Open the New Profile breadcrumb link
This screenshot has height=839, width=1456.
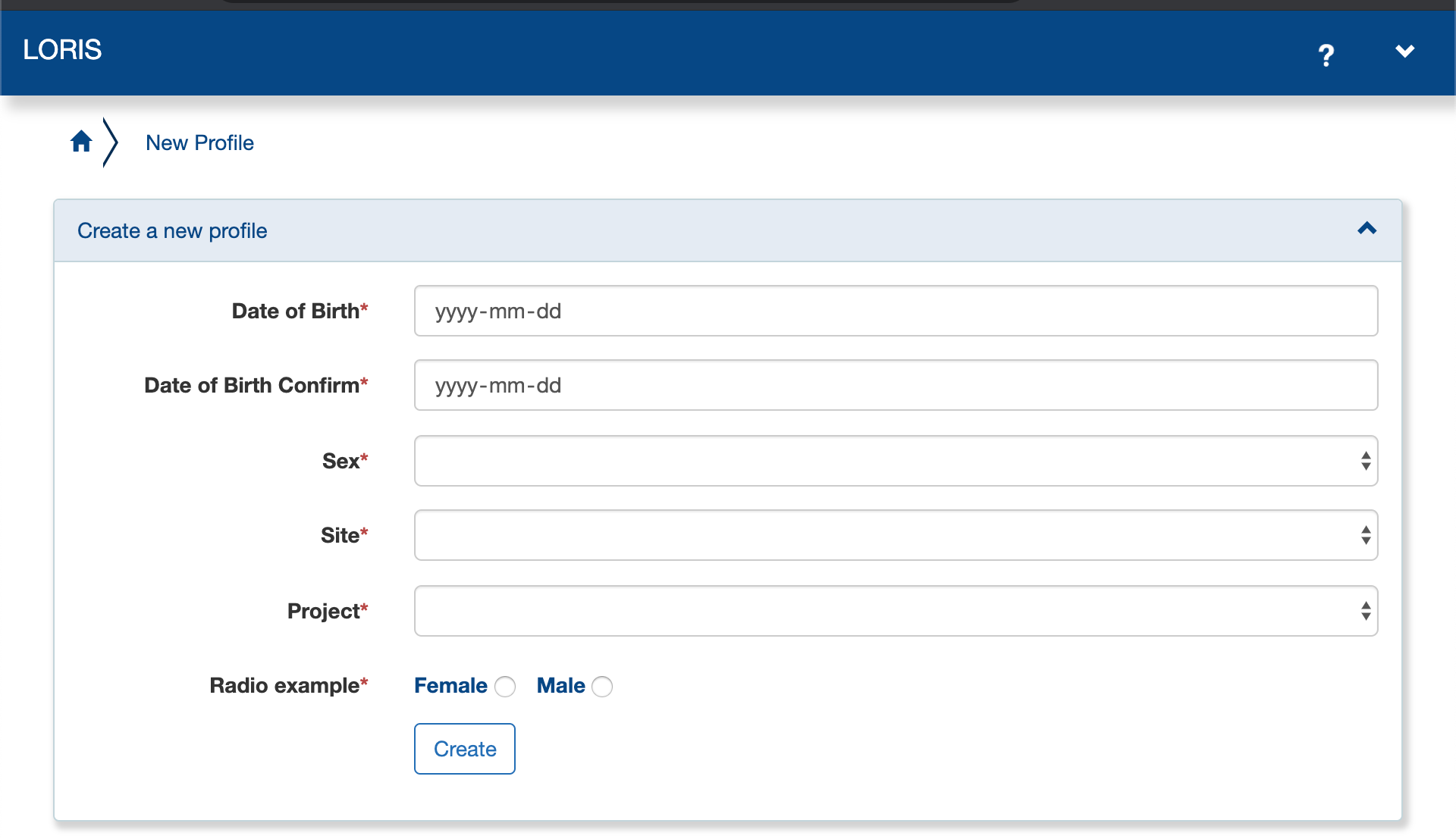point(199,142)
